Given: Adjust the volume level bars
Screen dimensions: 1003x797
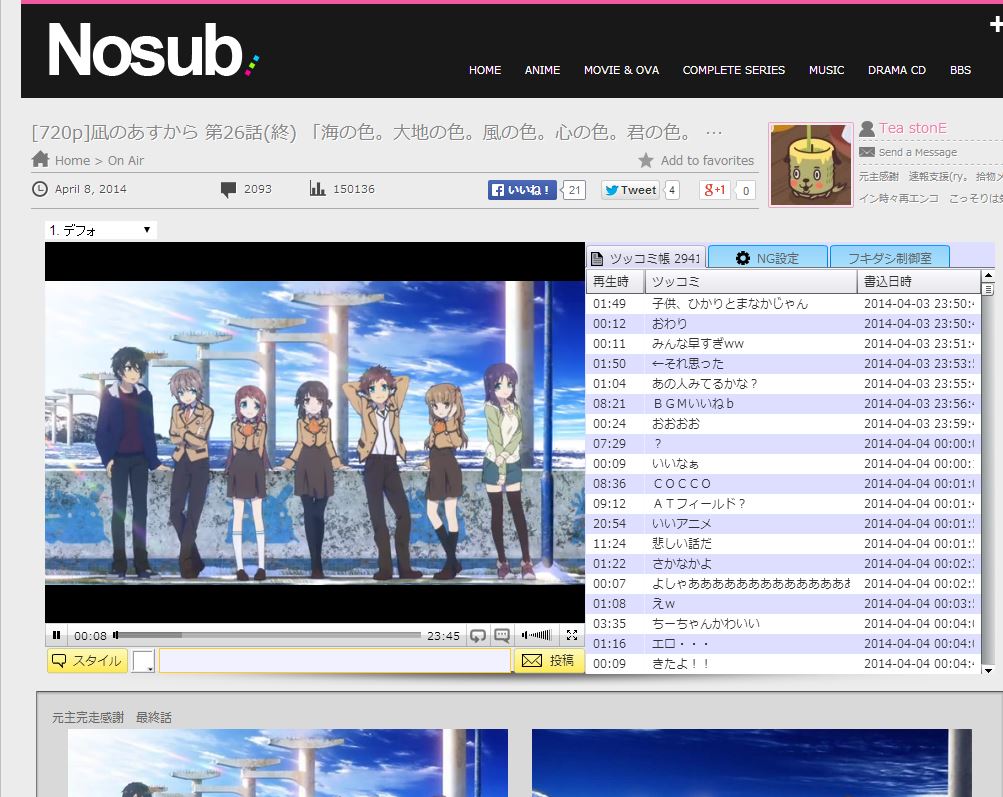Looking at the screenshot, I should (x=536, y=635).
